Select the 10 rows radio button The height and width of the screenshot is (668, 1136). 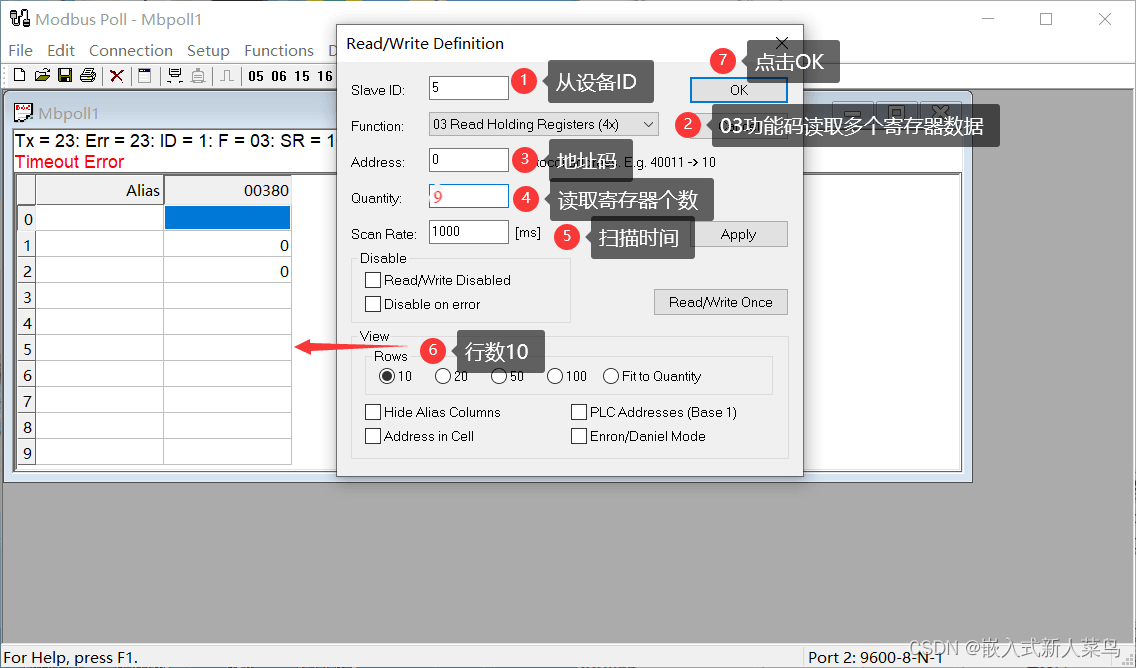point(387,376)
